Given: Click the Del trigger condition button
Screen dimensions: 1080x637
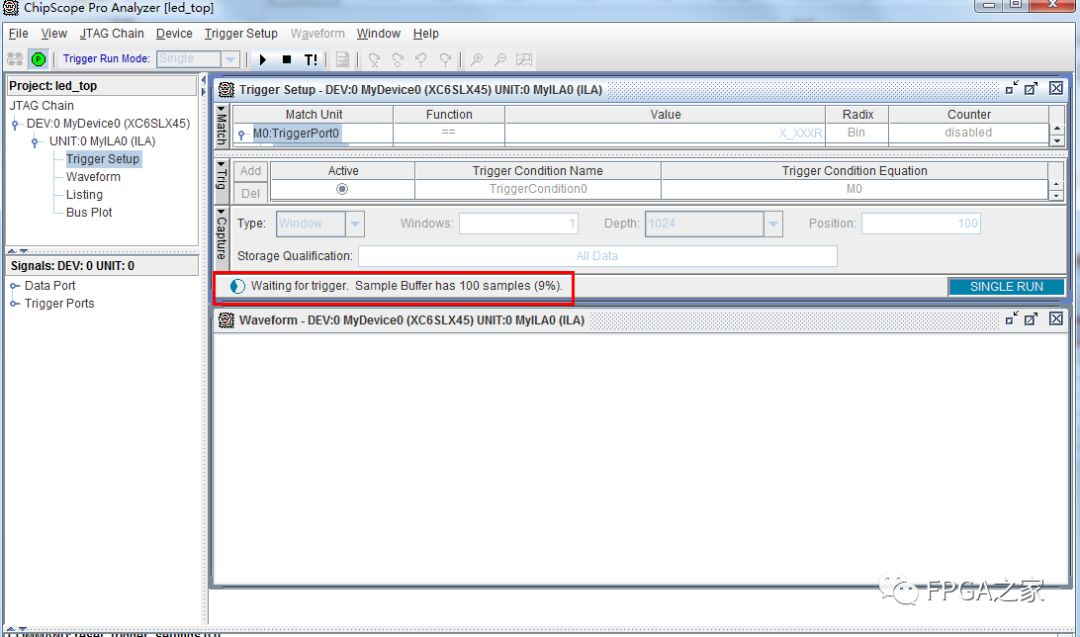Looking at the screenshot, I should click(251, 194).
